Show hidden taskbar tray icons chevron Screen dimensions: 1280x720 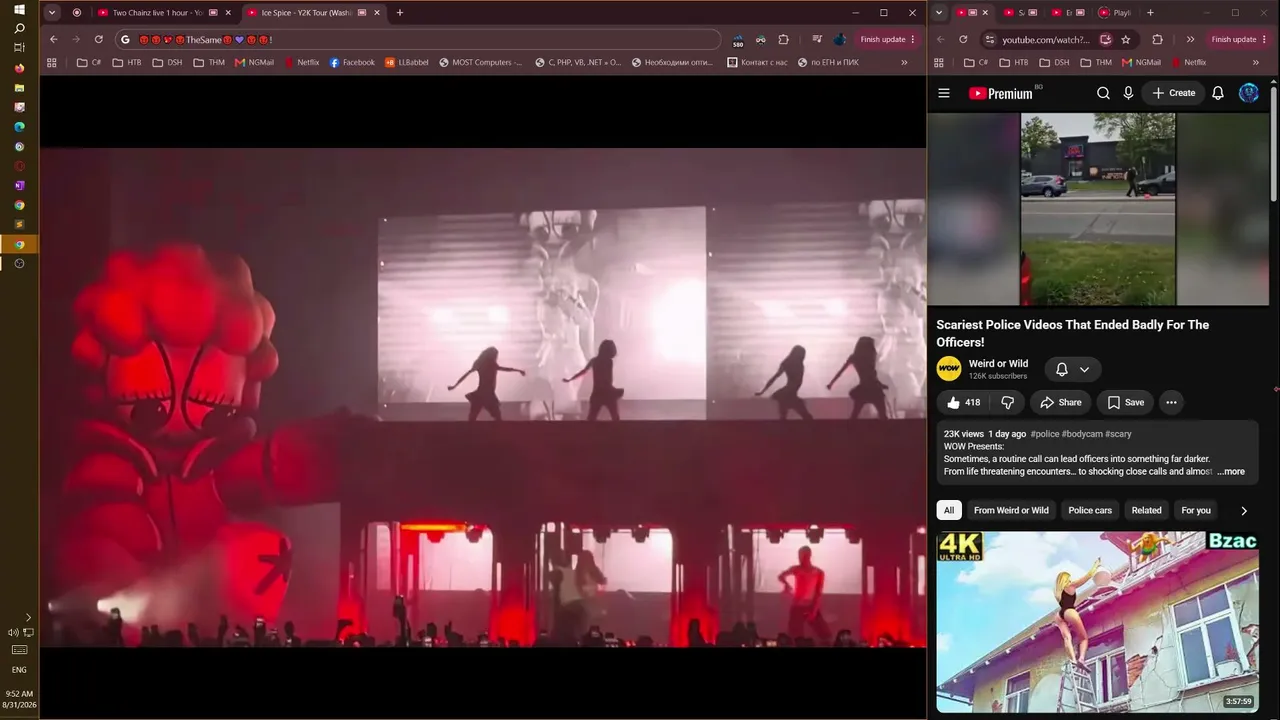point(28,617)
